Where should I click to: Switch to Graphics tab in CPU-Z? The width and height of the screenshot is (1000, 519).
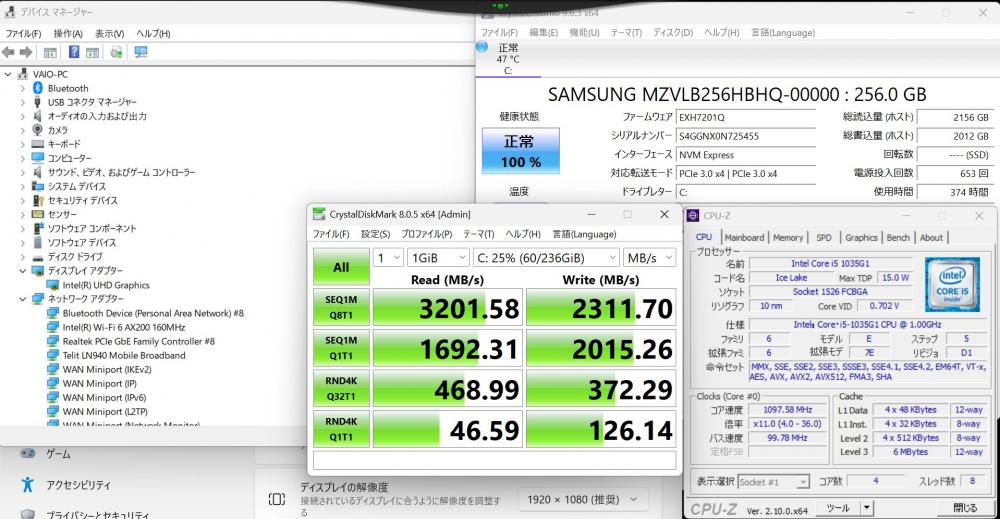[x=861, y=237]
